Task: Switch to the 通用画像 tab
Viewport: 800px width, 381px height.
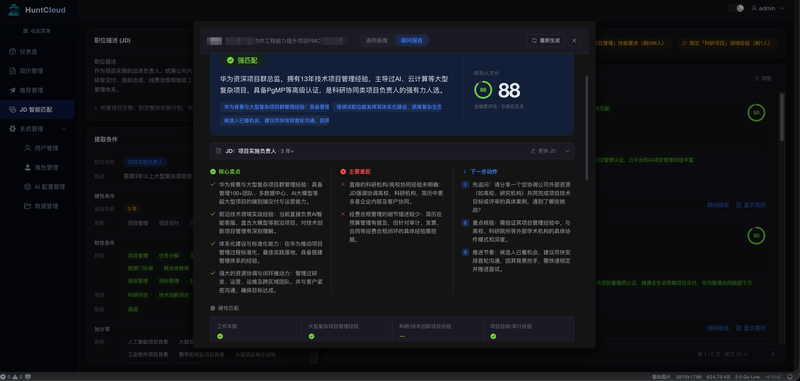Action: point(377,40)
